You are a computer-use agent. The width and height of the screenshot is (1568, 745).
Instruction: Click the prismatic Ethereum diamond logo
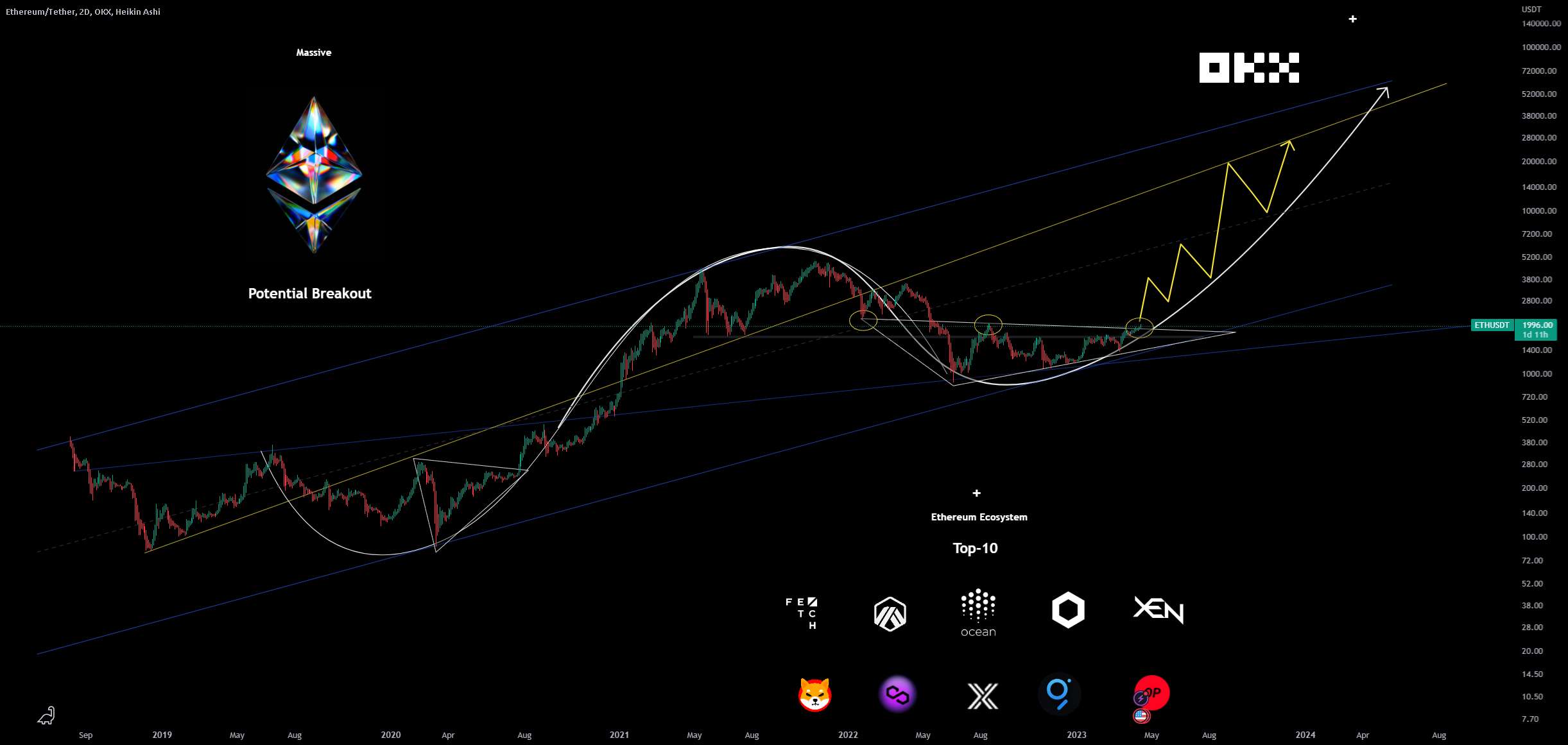[x=314, y=175]
